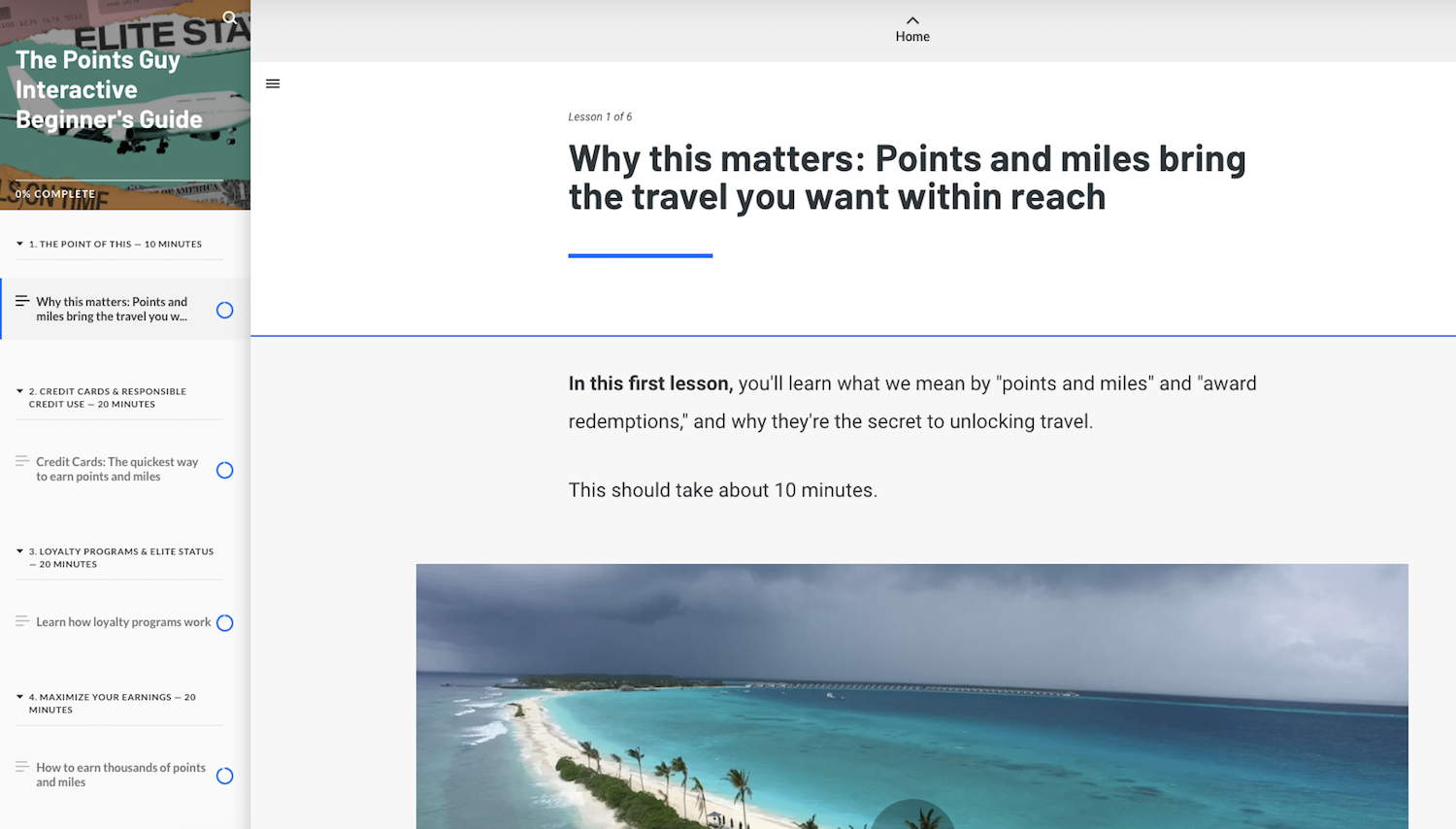Click lesson icon beside 'How to earn thousands'
Screen dimensions: 1456x829
click(22, 767)
